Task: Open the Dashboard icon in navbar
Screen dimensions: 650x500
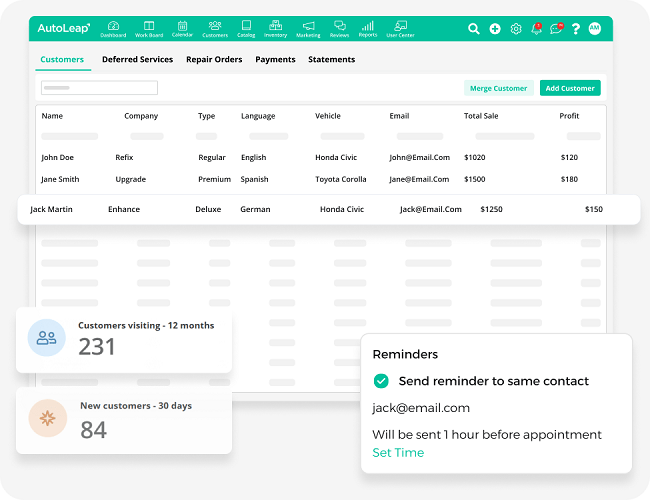Action: [x=113, y=27]
